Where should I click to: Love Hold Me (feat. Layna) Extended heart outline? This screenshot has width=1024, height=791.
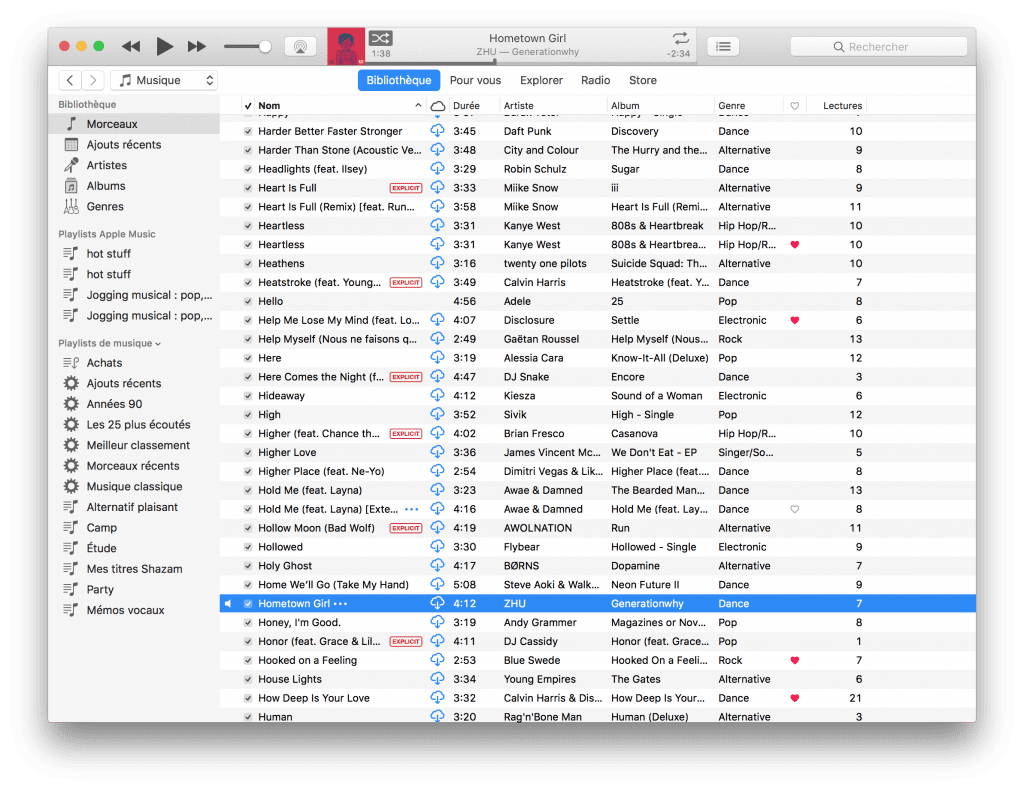tap(795, 509)
